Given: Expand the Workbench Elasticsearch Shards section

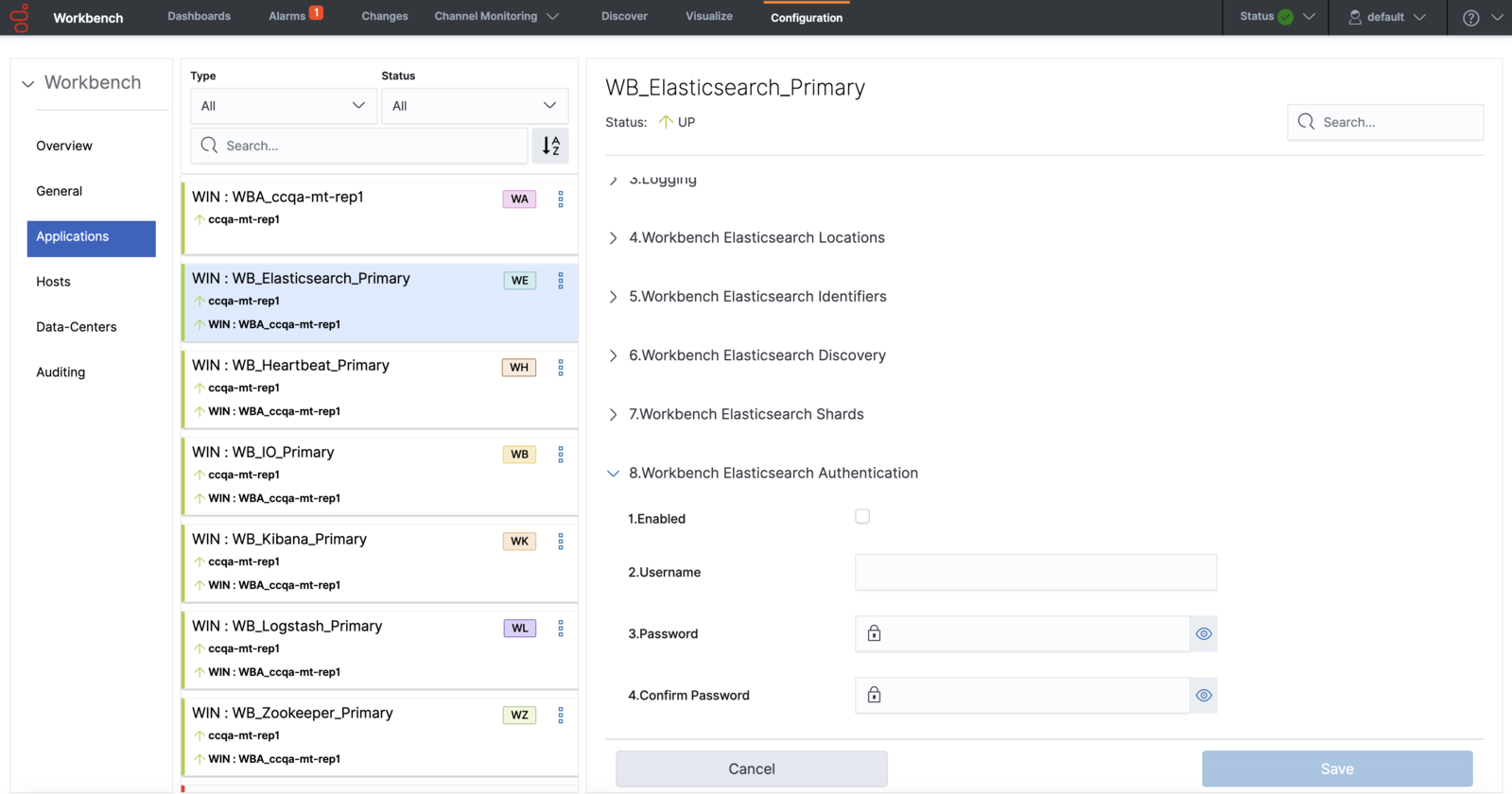Looking at the screenshot, I should (x=745, y=414).
